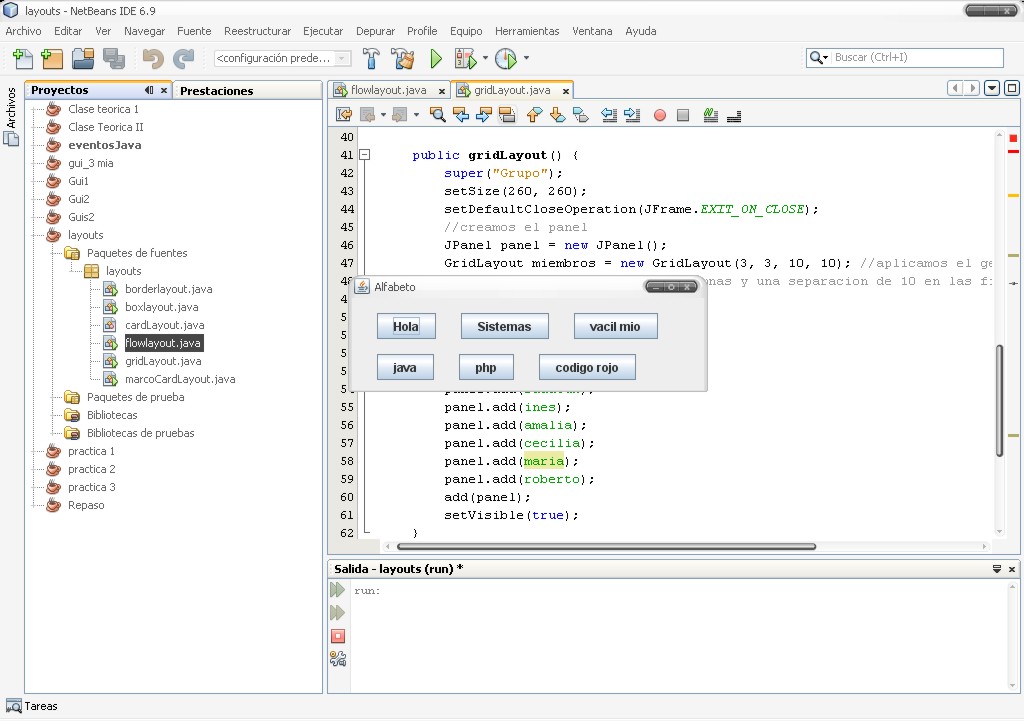Click the codigo rojo button
The width and height of the screenshot is (1024, 721).
[x=588, y=367]
